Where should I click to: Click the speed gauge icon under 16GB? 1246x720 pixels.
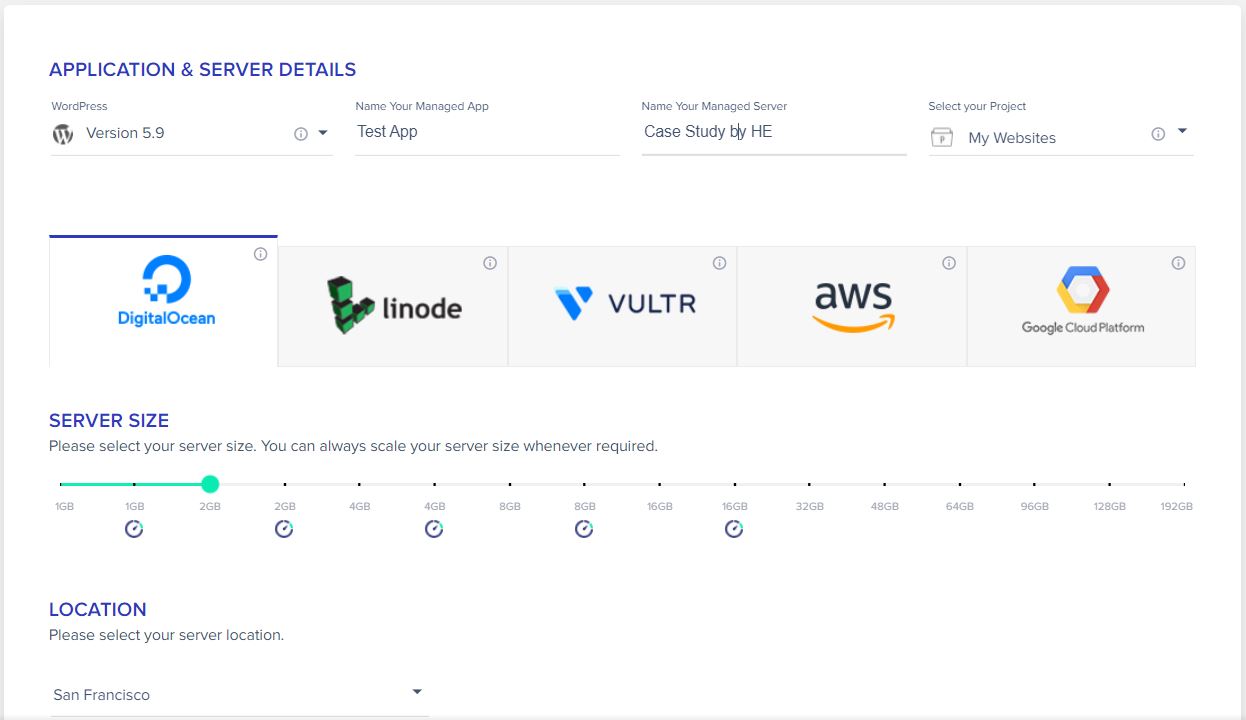click(x=734, y=529)
